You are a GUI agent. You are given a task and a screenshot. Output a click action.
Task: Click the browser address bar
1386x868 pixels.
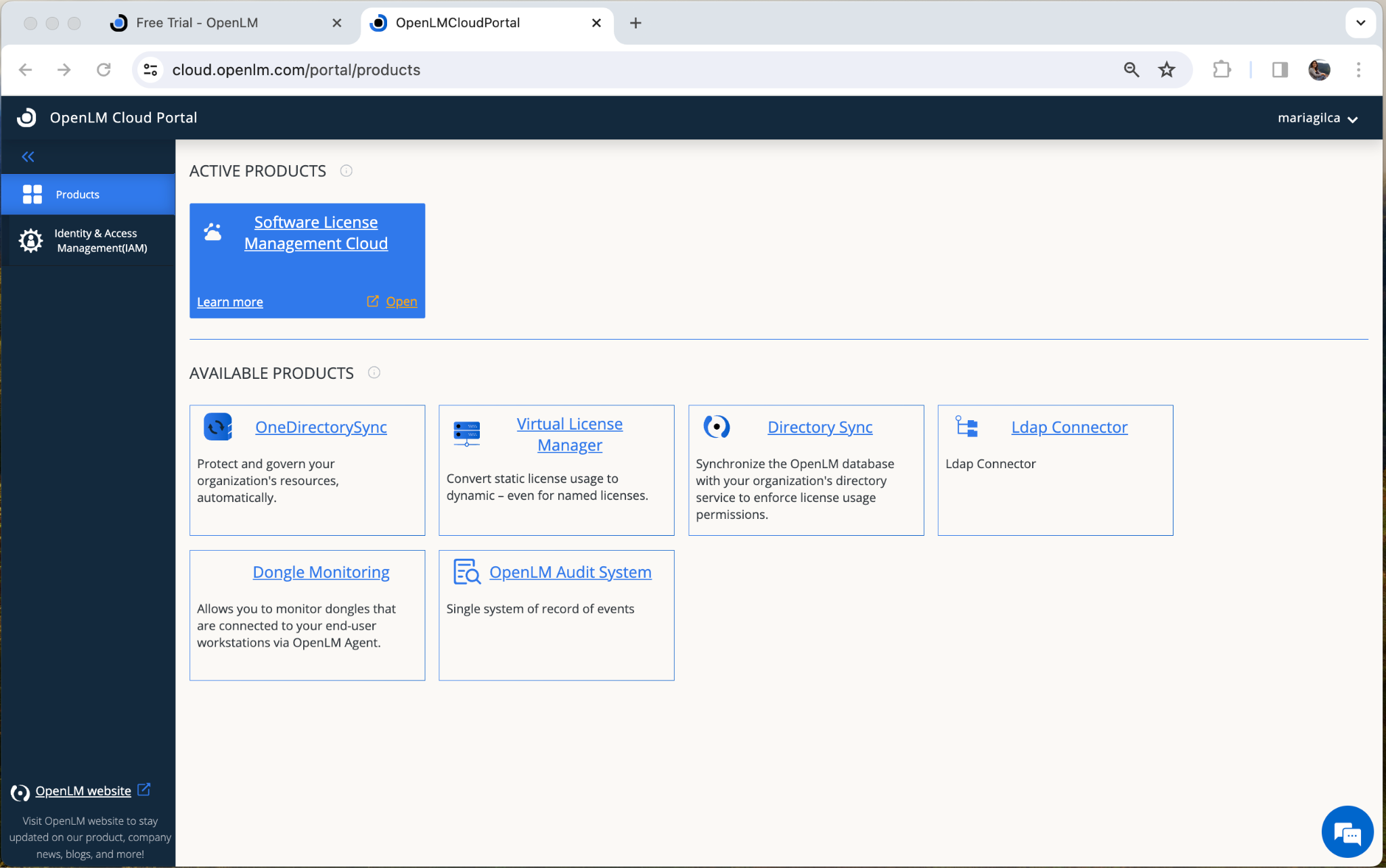tap(296, 70)
